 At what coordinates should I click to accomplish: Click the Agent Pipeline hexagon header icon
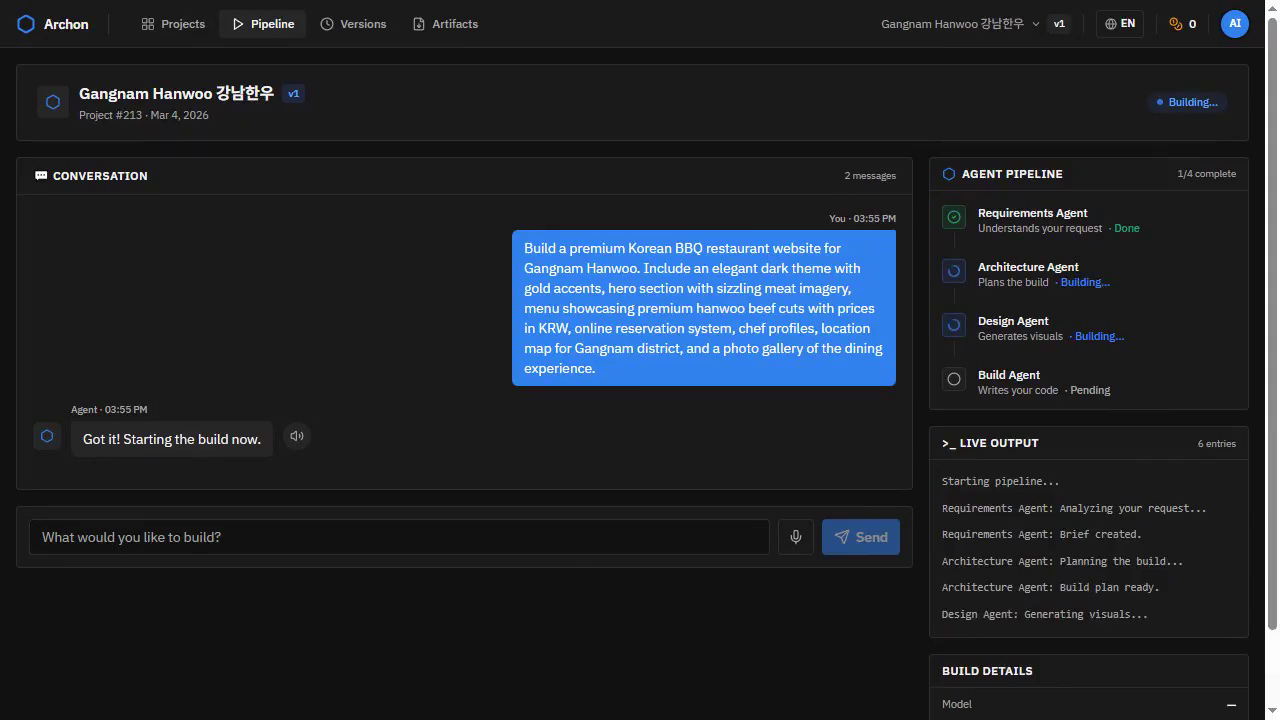point(949,174)
